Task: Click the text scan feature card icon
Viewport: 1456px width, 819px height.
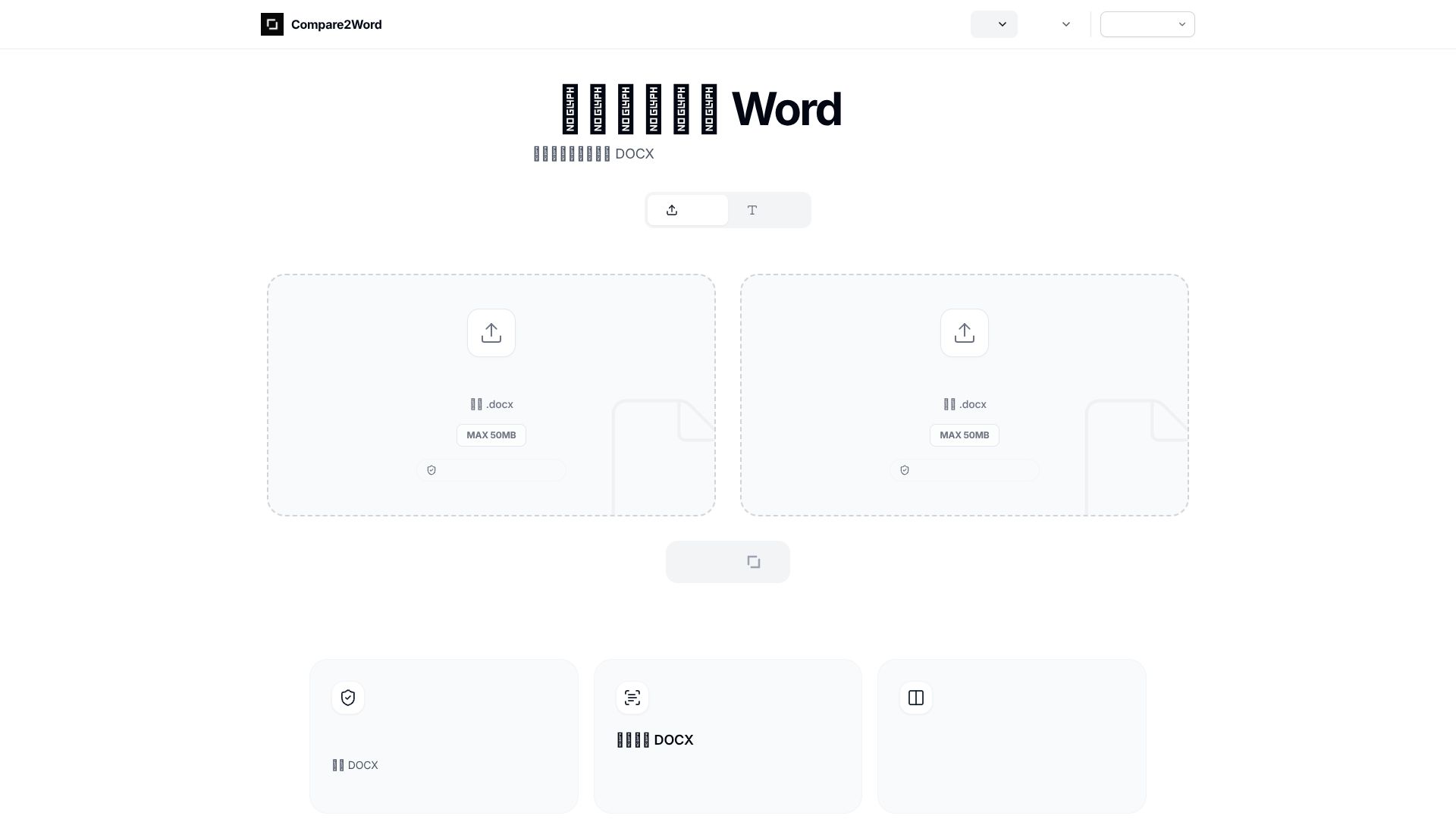Action: pos(632,698)
